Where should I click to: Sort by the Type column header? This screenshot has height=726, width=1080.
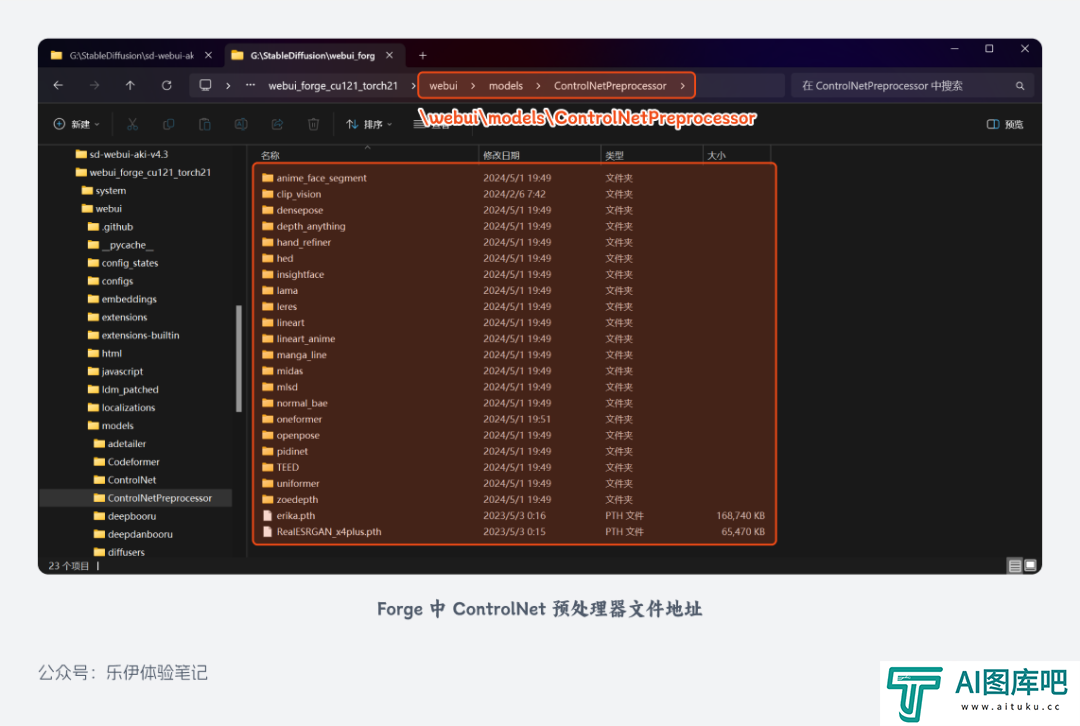coord(652,155)
